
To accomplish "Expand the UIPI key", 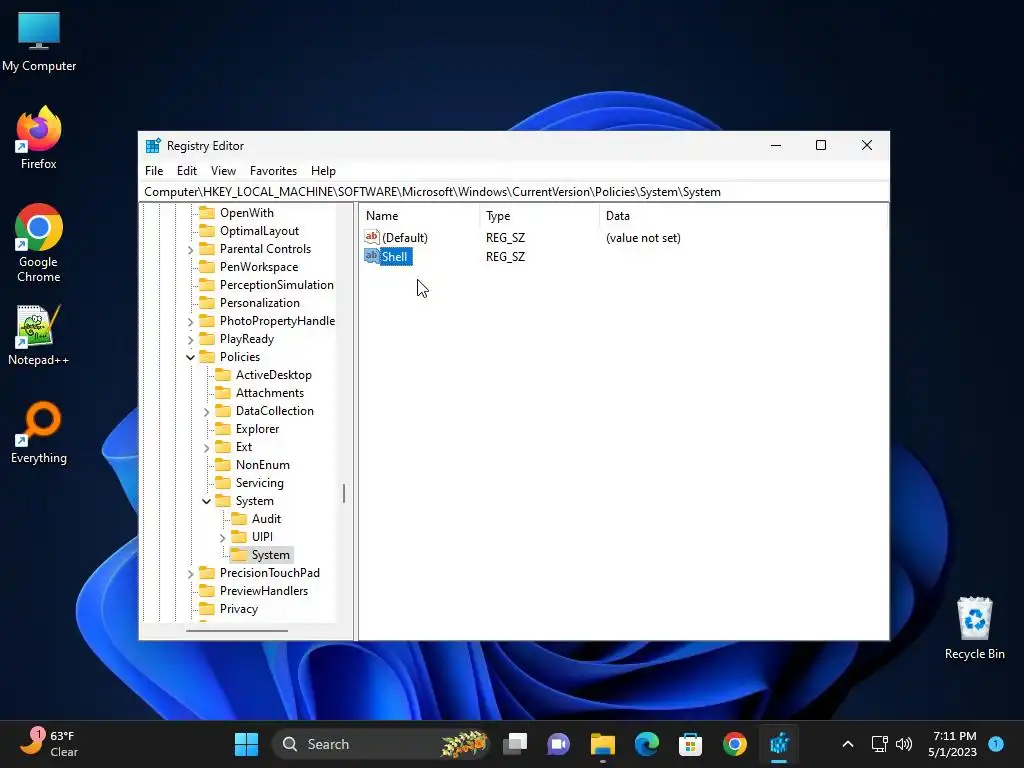I will pyautogui.click(x=223, y=537).
